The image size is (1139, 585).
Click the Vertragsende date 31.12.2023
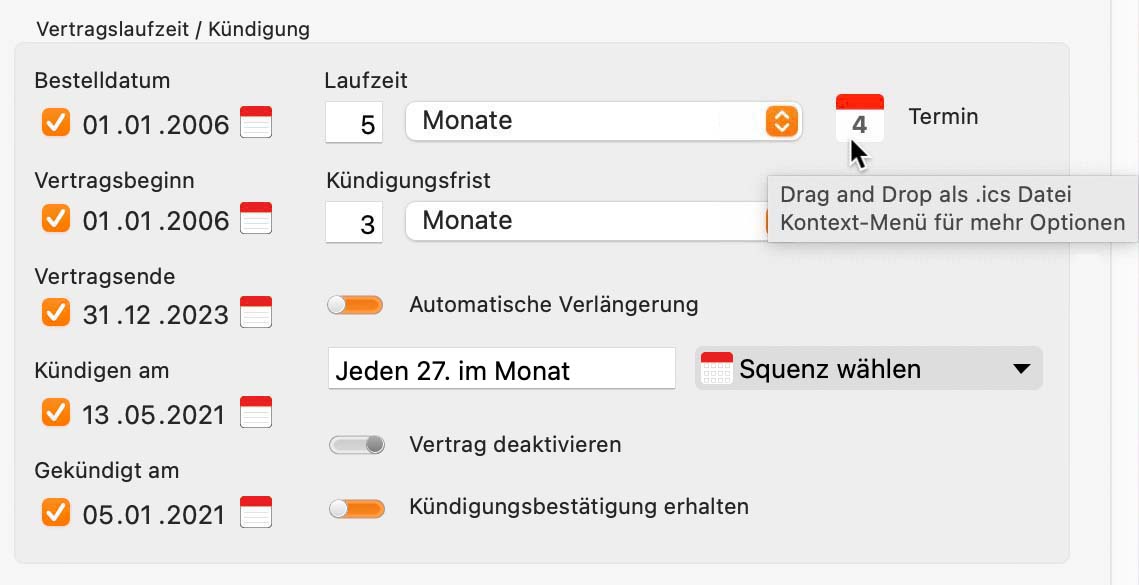[155, 315]
